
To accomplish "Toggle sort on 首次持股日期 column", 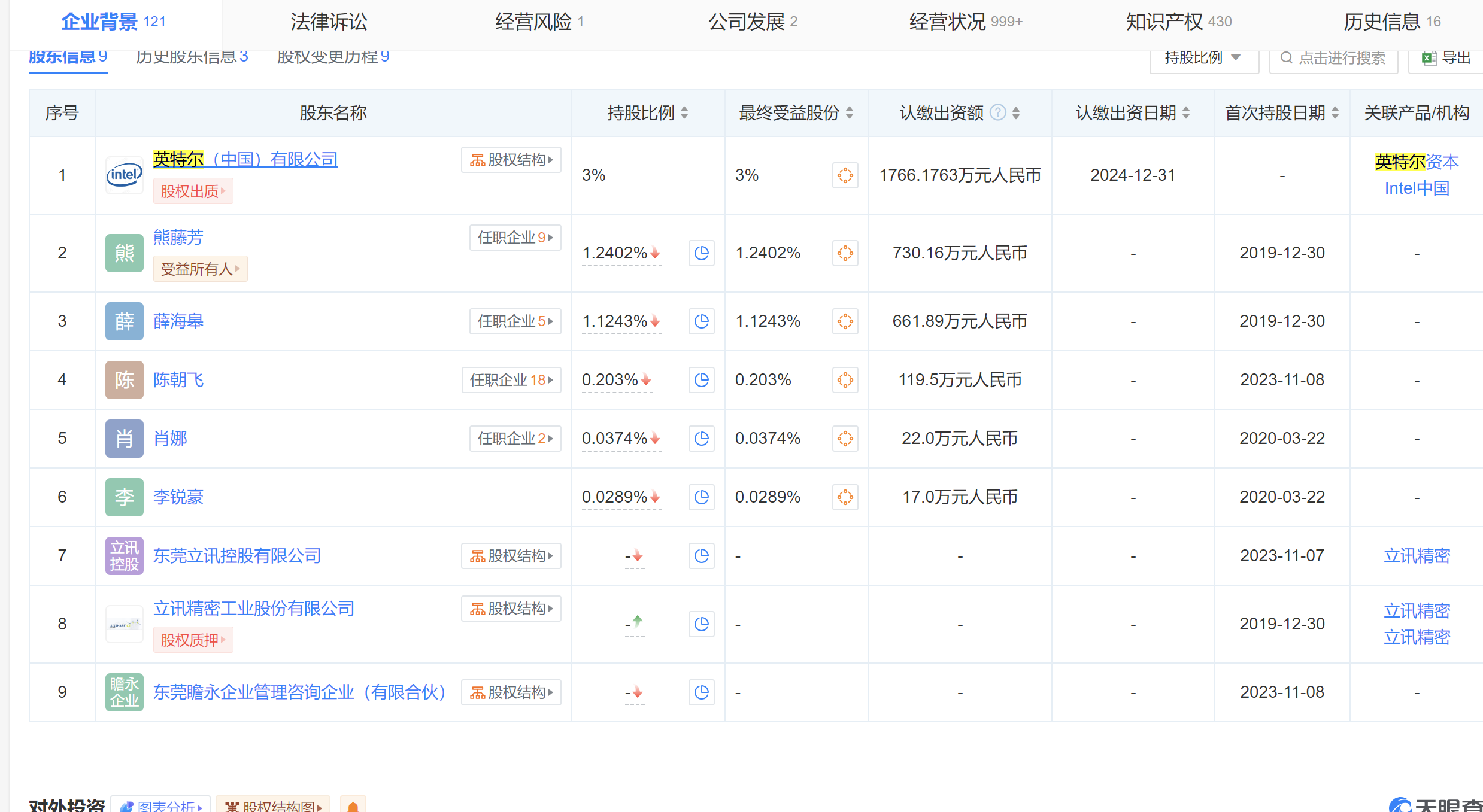I will coord(1335,112).
